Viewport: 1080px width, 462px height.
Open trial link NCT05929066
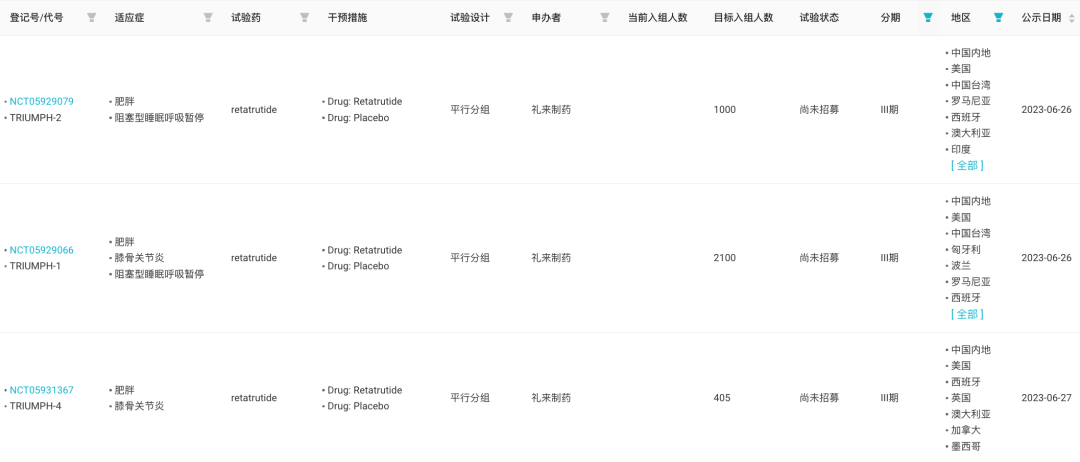pos(41,250)
